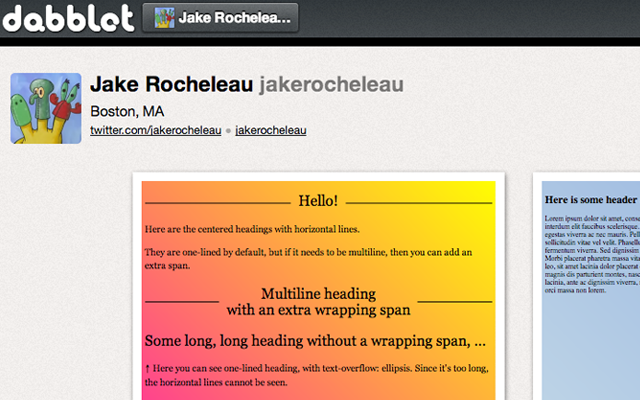Click the bullet separator between profile links
The height and width of the screenshot is (400, 640).
pos(228,131)
